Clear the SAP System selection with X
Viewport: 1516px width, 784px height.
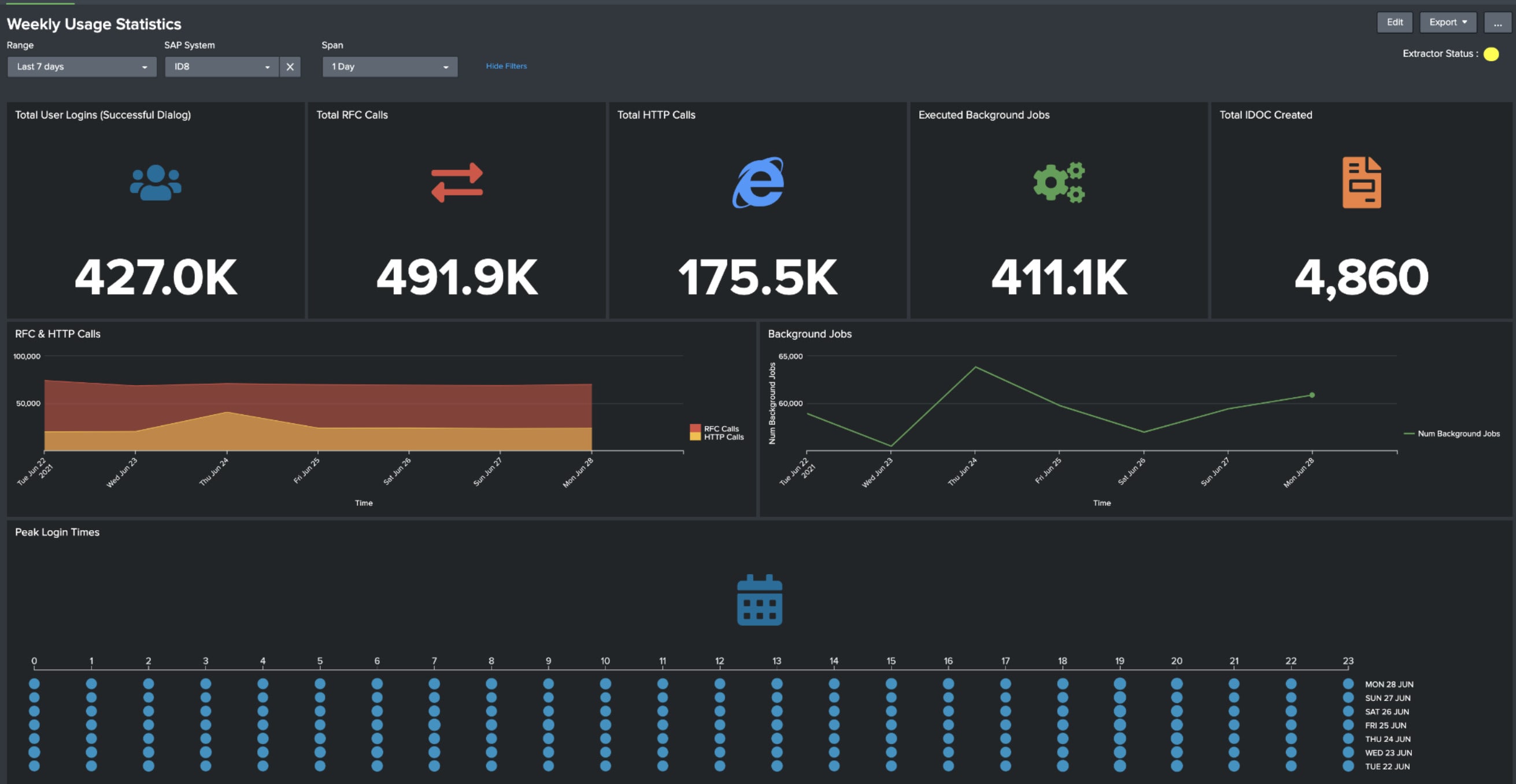(x=290, y=67)
